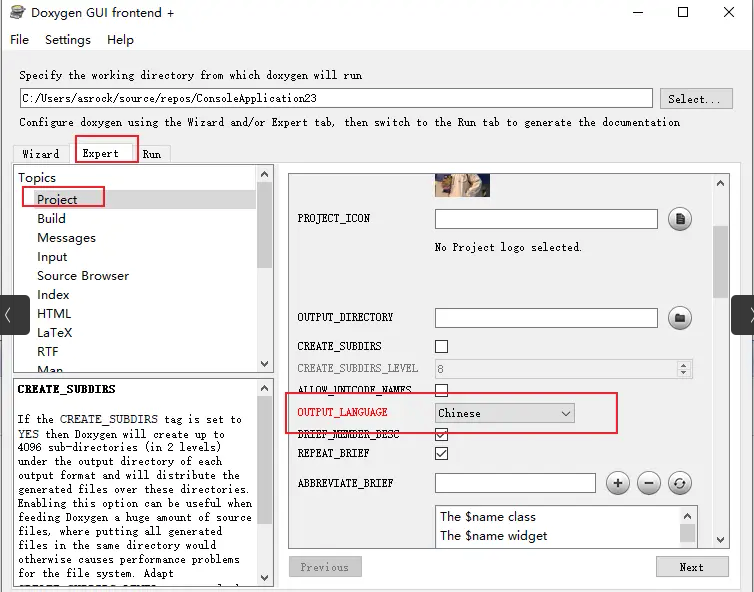This screenshot has height=592, width=754.
Task: Open the File menu
Action: point(19,39)
